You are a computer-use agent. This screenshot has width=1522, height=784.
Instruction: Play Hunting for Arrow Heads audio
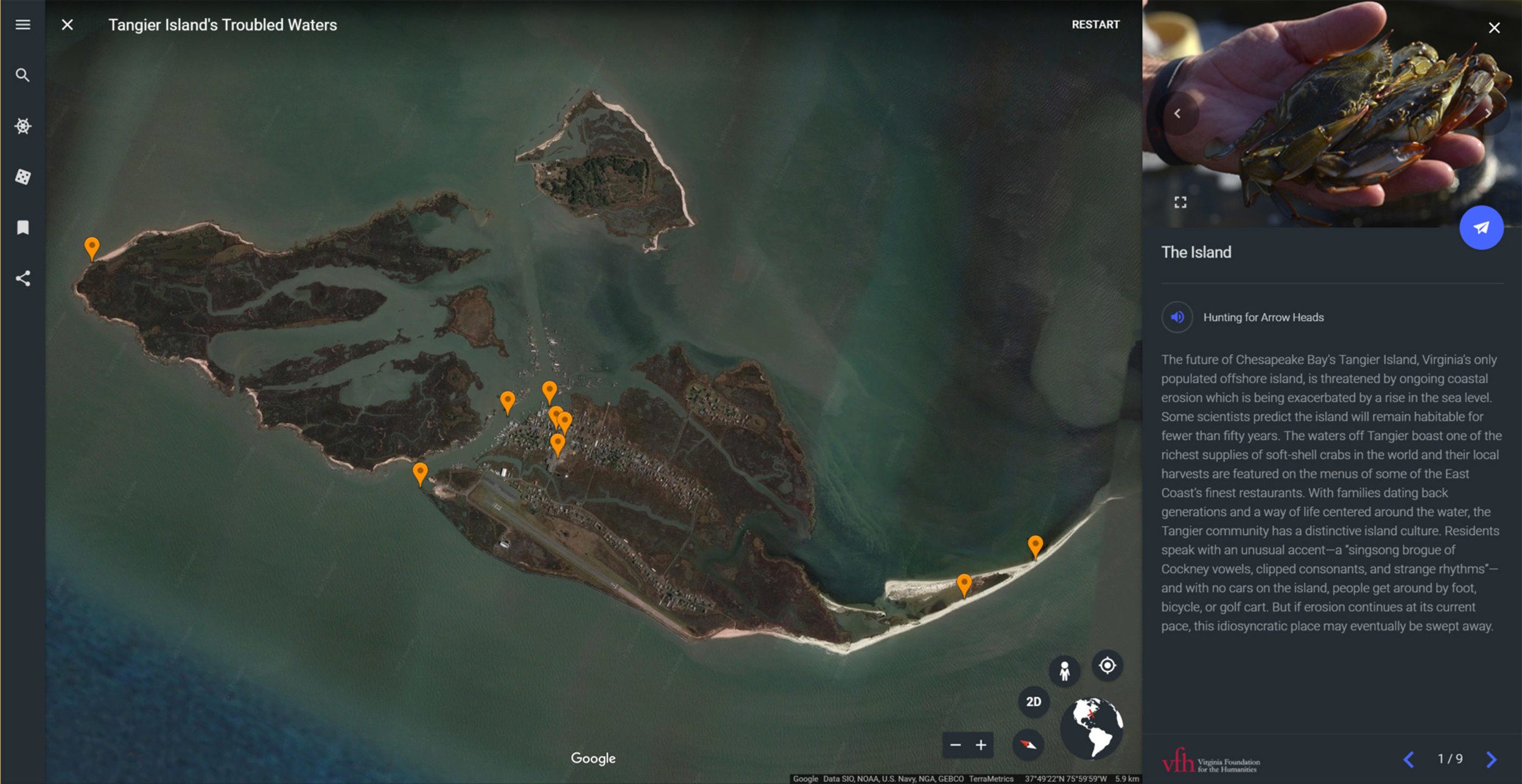tap(1177, 317)
